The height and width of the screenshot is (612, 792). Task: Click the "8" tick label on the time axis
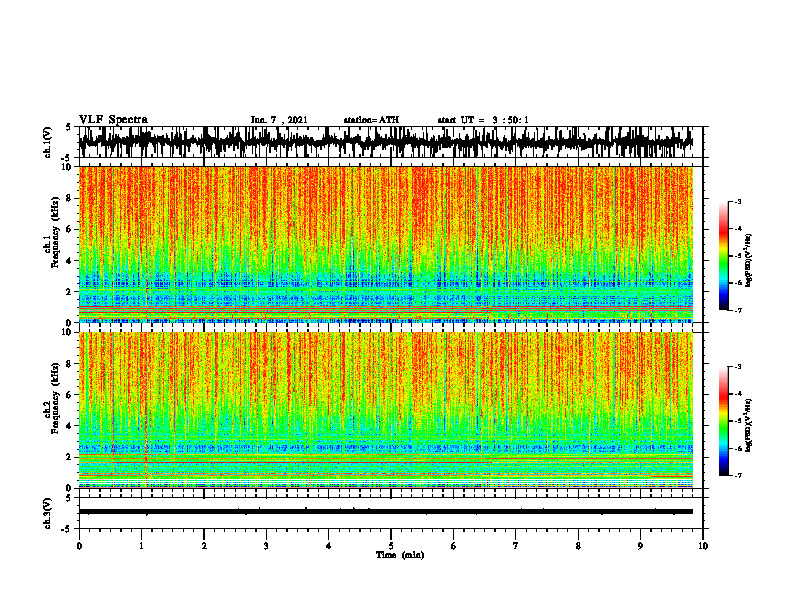click(578, 546)
